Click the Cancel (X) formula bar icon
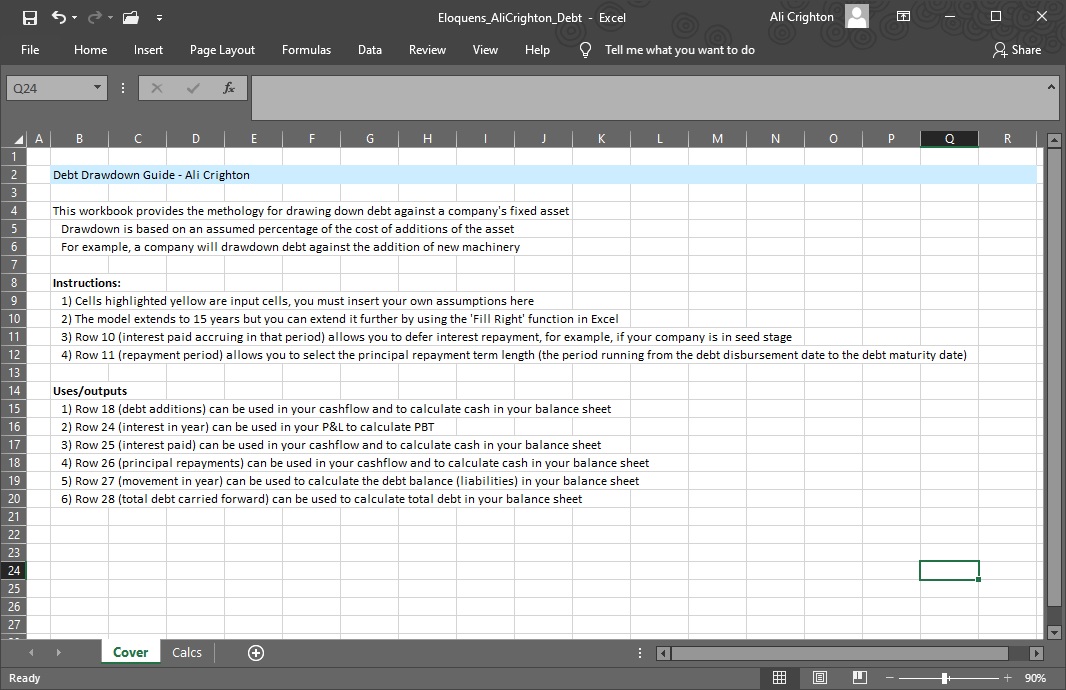Viewport: 1066px width, 690px height. point(156,88)
